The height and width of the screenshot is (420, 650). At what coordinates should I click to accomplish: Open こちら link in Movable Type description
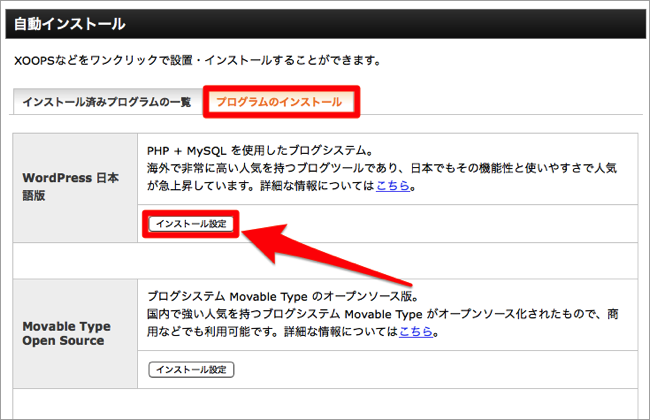point(416,332)
